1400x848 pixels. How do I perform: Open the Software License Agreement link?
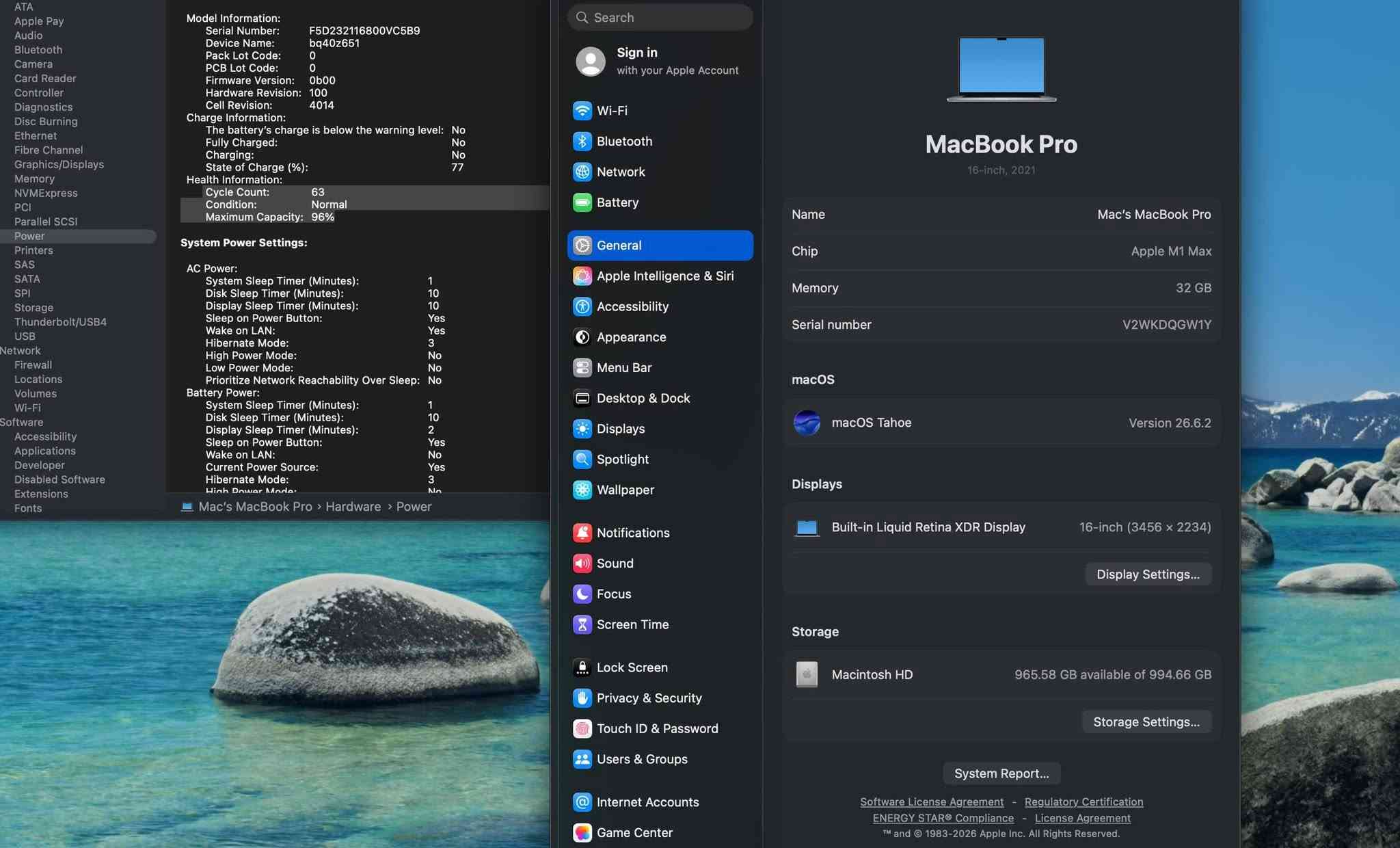pos(932,801)
